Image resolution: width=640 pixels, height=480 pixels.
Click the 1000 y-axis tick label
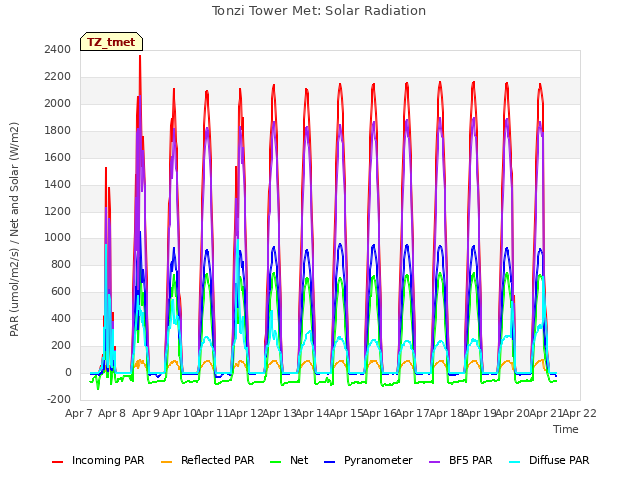(58, 238)
